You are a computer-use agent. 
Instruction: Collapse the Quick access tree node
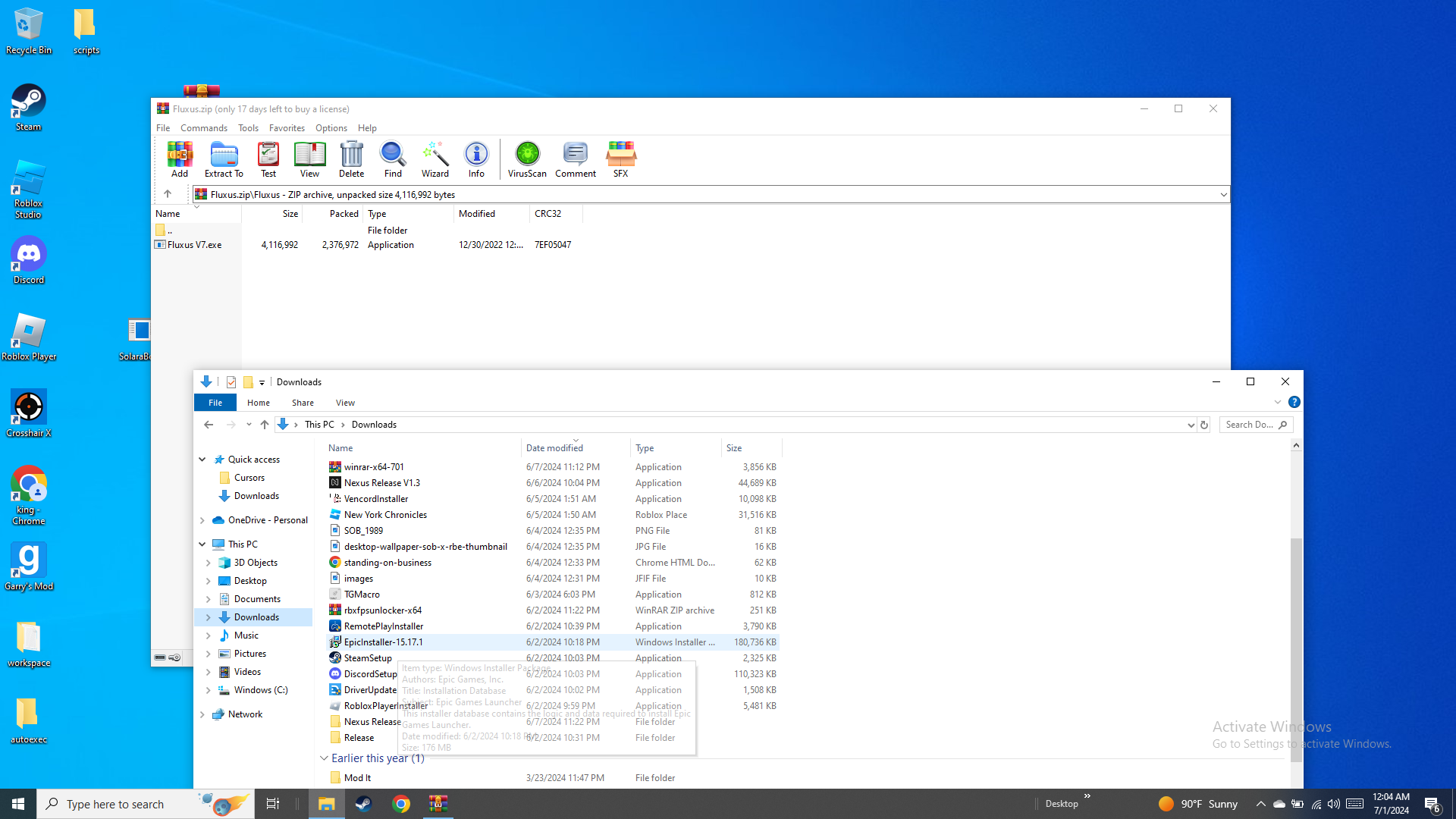pos(202,460)
